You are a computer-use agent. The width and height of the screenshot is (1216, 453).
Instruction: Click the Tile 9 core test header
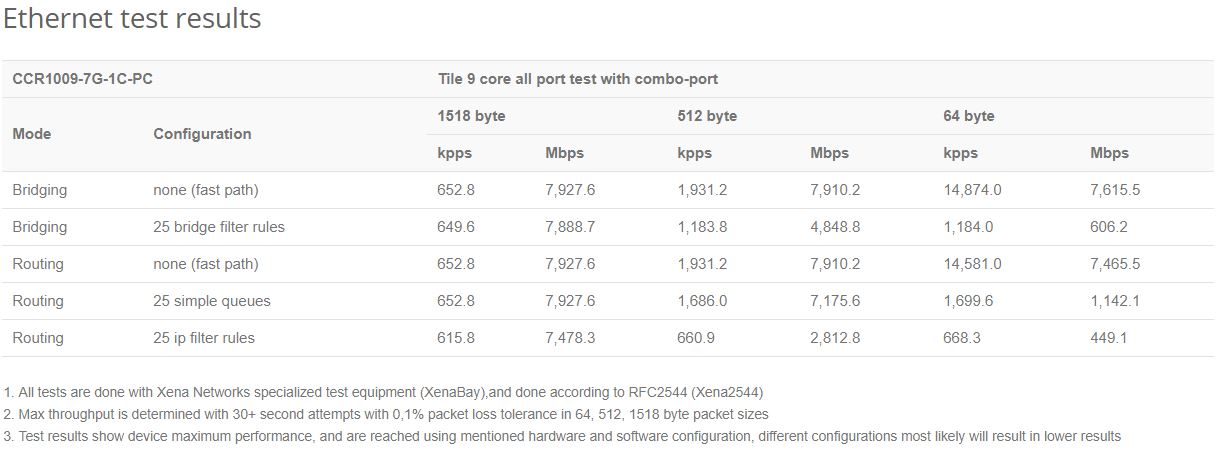pos(578,79)
